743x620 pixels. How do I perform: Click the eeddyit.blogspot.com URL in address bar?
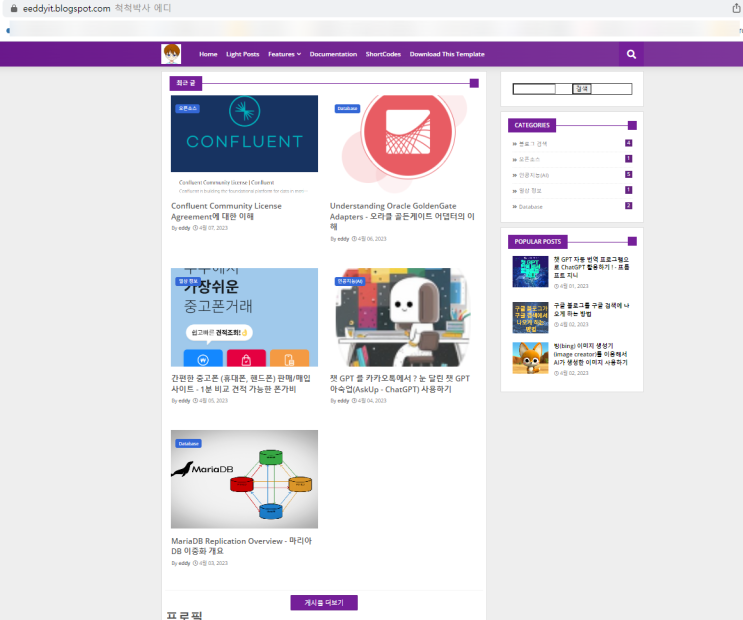pos(66,9)
